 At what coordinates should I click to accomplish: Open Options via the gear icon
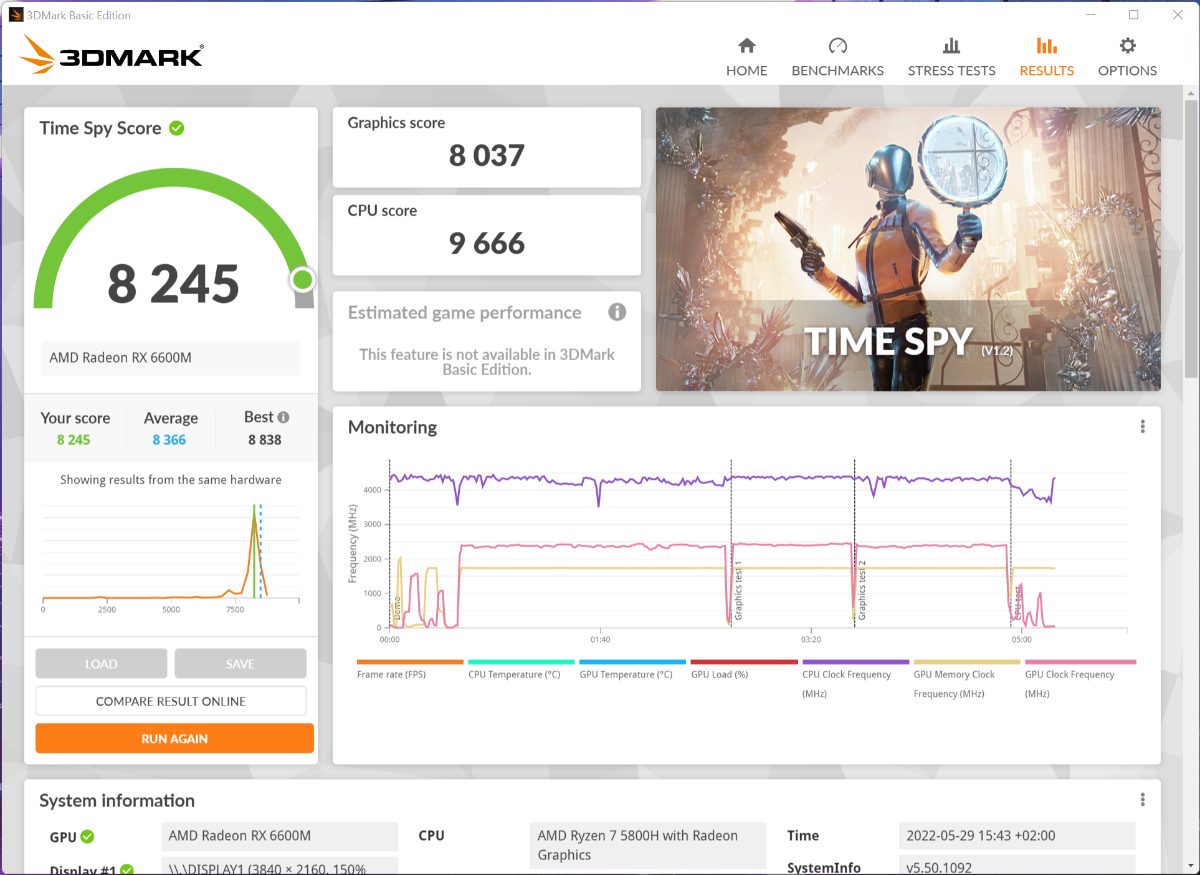pyautogui.click(x=1127, y=46)
